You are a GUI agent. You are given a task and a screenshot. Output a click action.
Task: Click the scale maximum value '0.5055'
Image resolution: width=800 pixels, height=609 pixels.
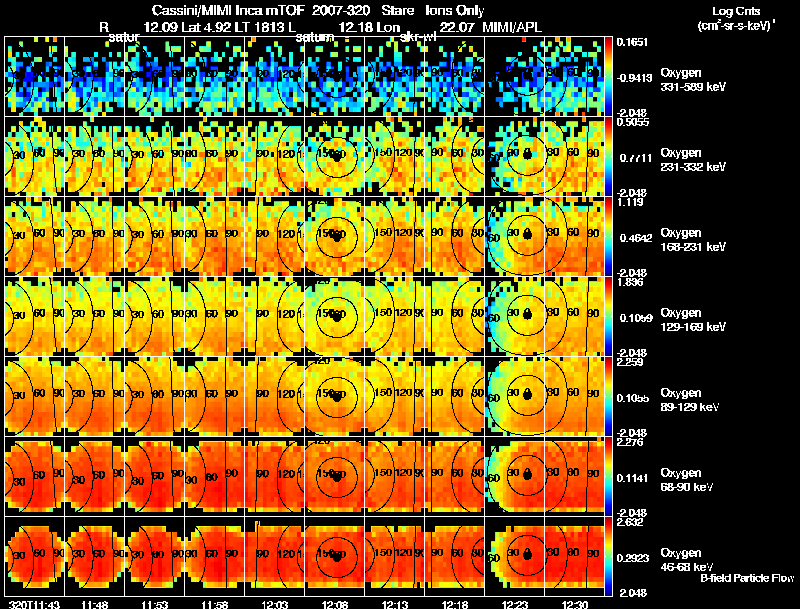(633, 122)
